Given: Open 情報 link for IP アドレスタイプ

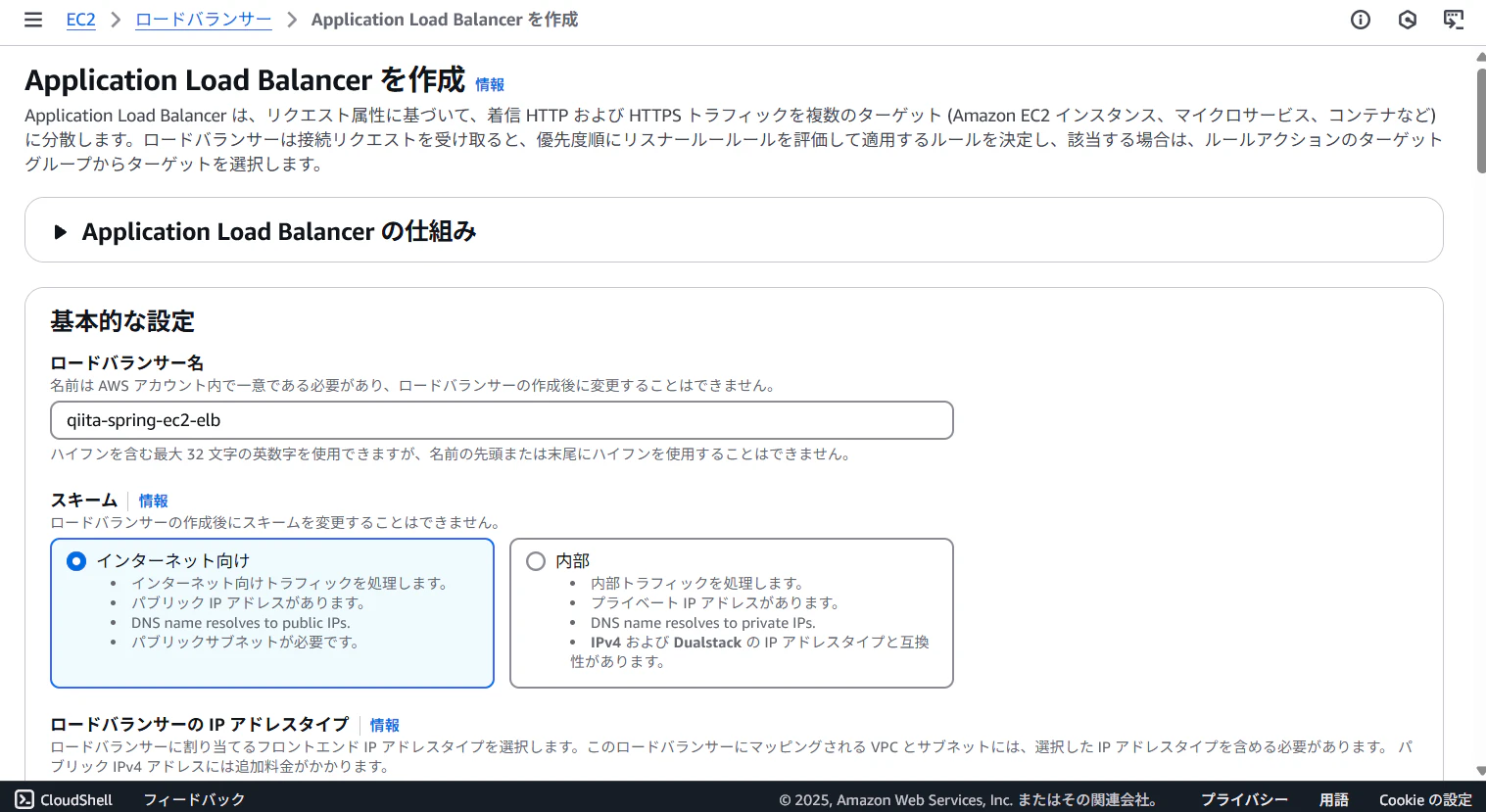Looking at the screenshot, I should point(385,726).
